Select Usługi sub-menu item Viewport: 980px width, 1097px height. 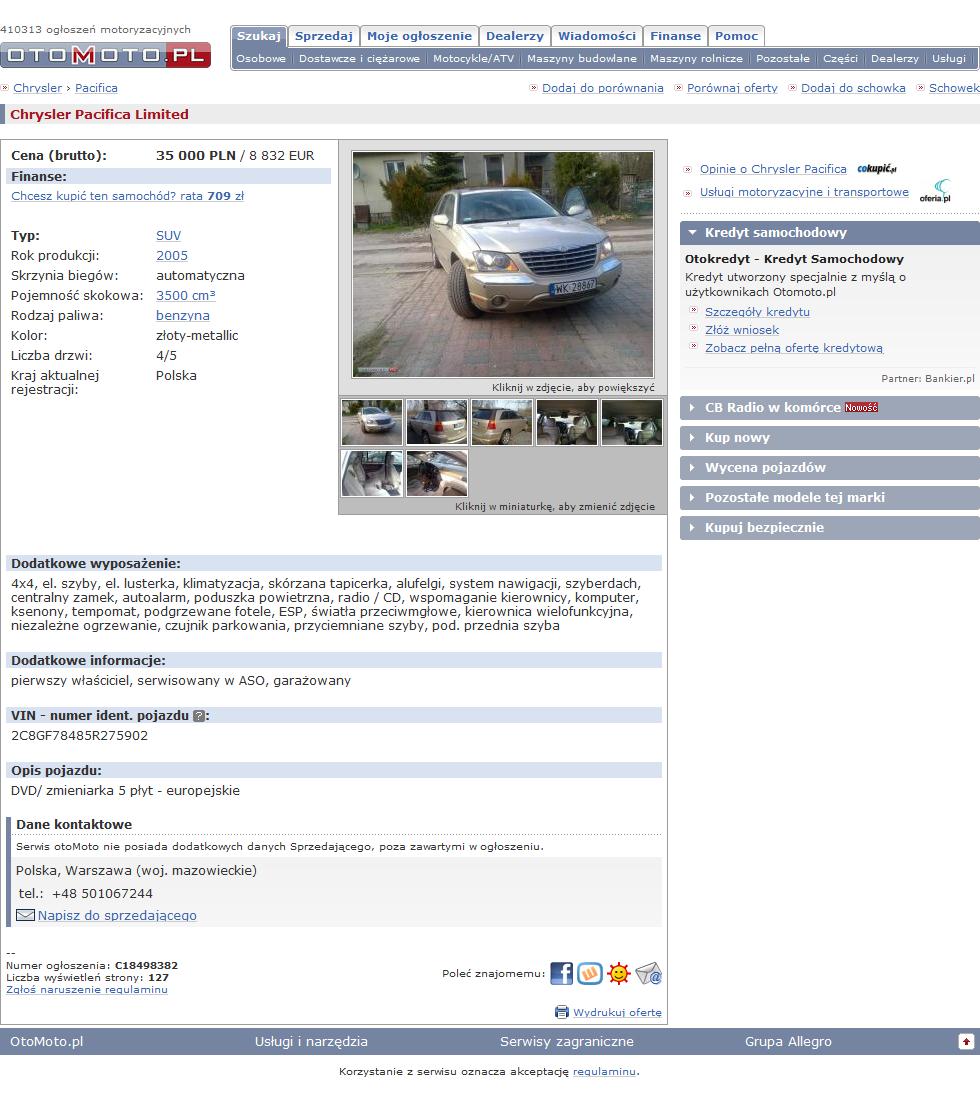pos(949,59)
